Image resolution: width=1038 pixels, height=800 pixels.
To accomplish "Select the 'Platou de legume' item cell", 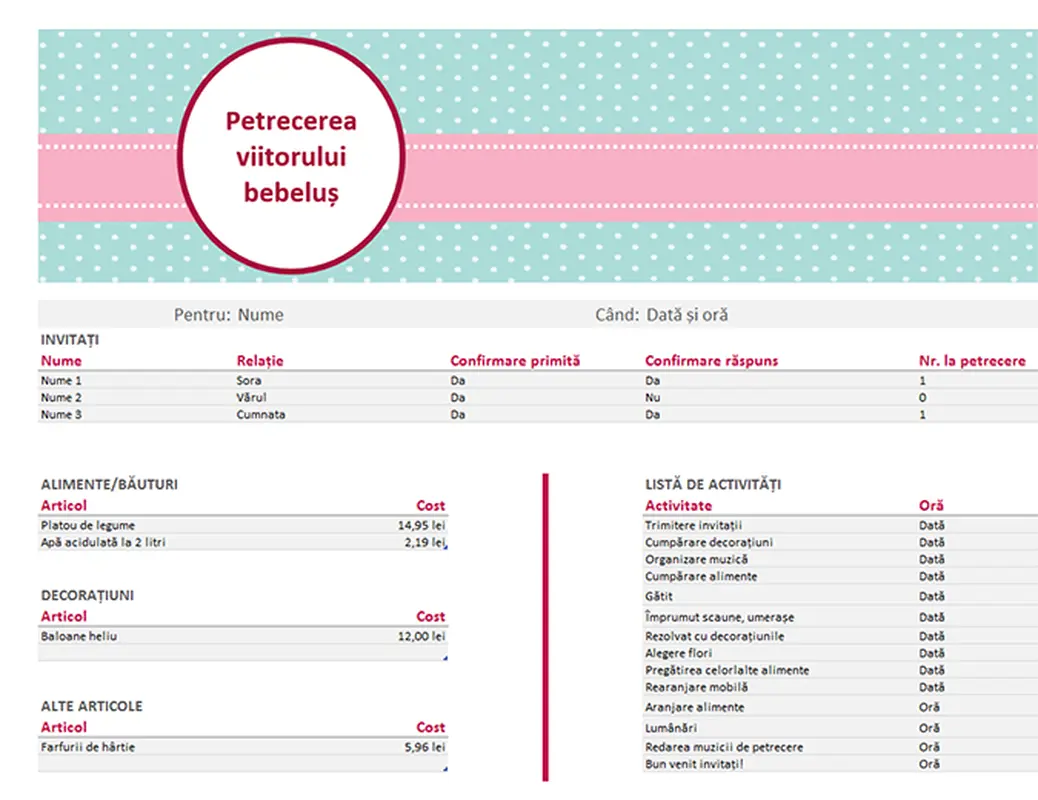I will point(88,525).
